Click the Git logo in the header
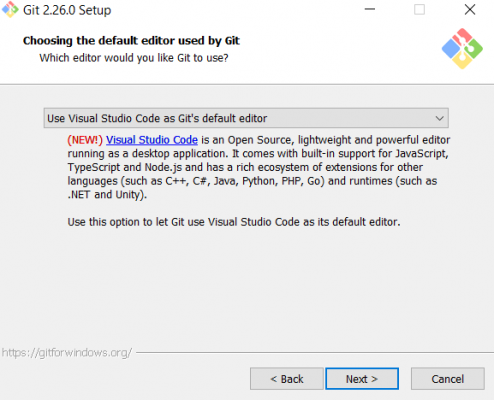Screen dimensions: 494x400 point(462,49)
